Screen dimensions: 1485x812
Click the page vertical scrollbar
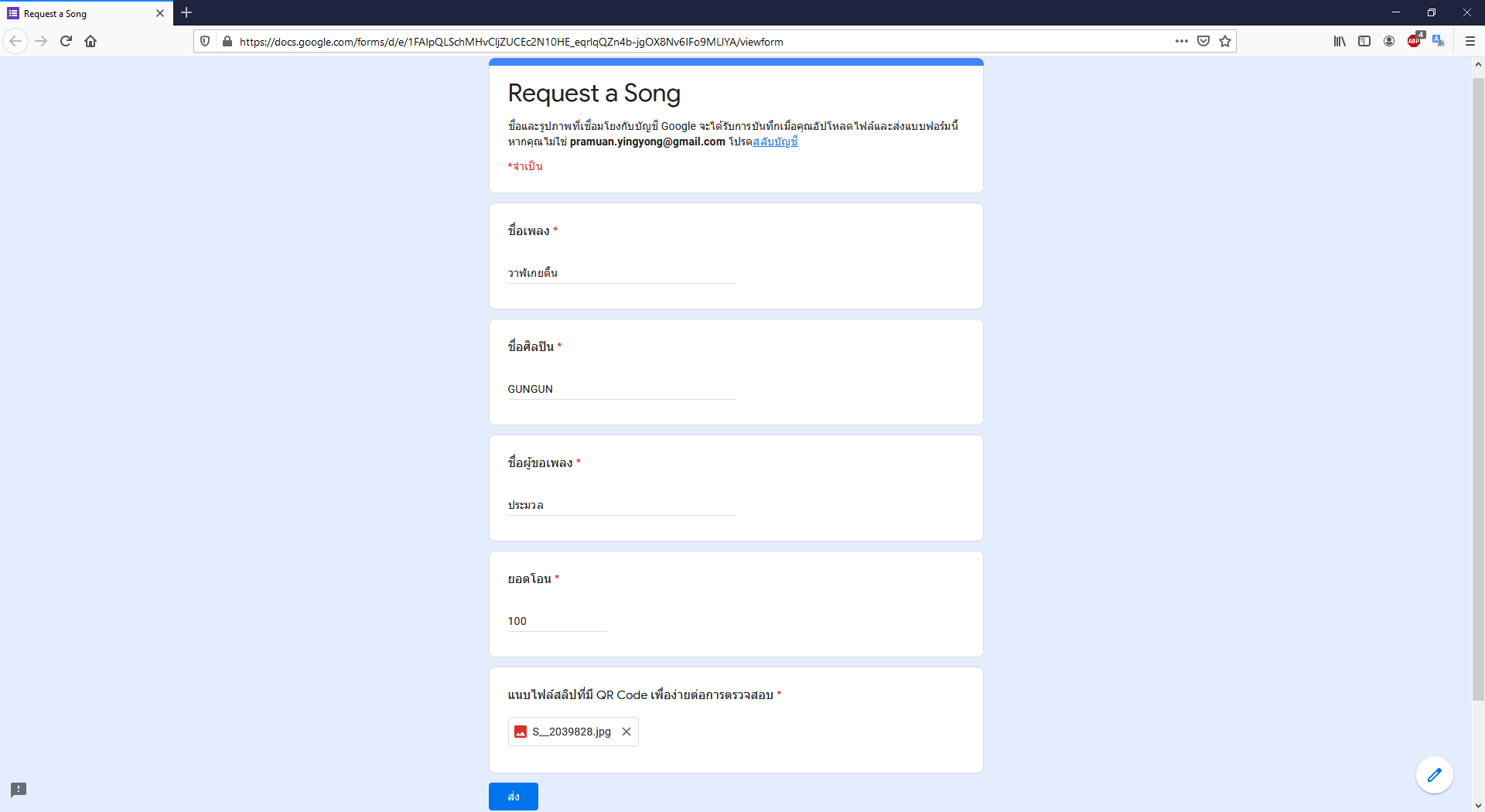click(x=1478, y=387)
